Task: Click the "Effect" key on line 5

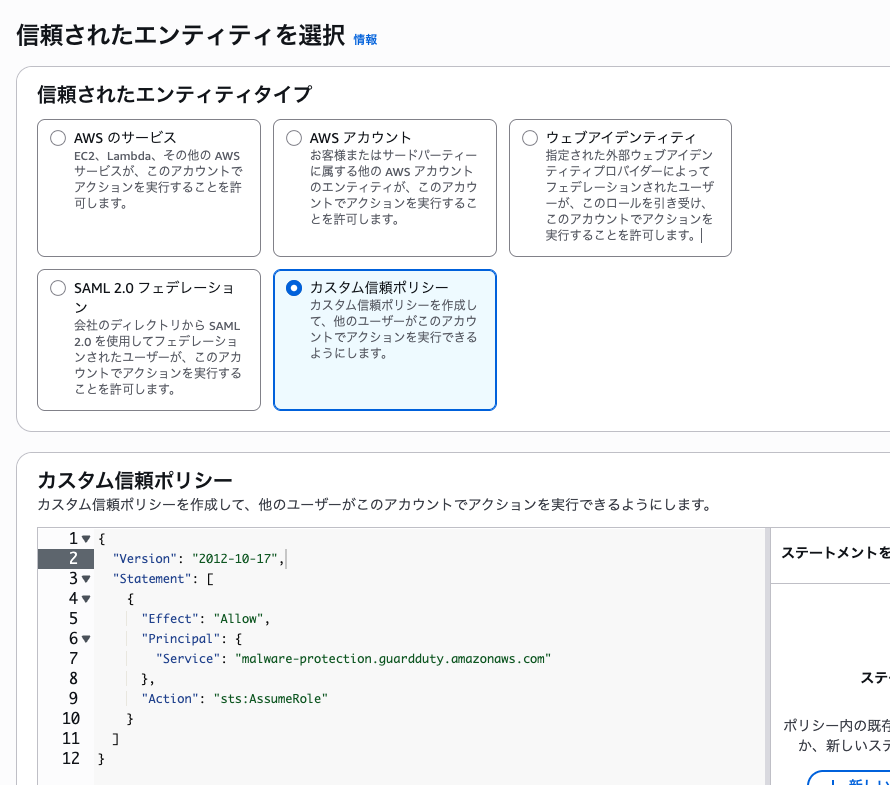Action: (x=170, y=619)
